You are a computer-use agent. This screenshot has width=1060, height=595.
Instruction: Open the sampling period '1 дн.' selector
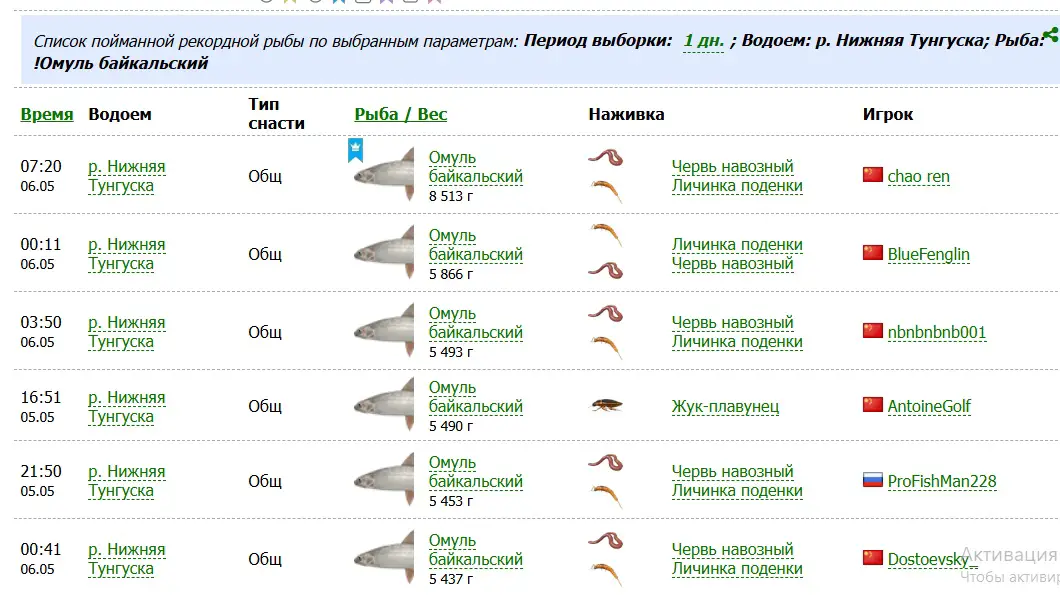tap(704, 41)
